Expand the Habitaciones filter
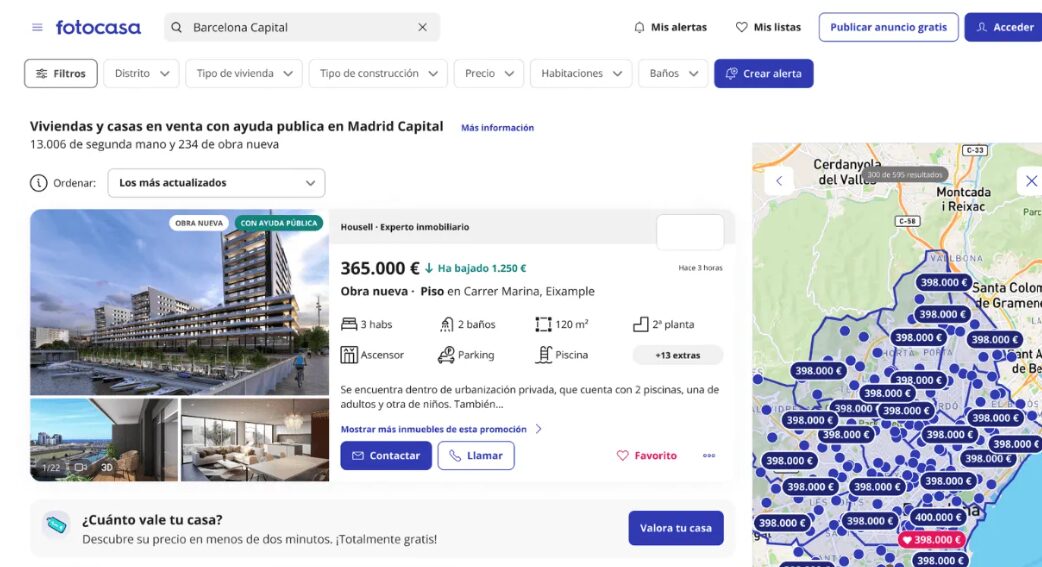This screenshot has width=1042, height=567. 580,73
